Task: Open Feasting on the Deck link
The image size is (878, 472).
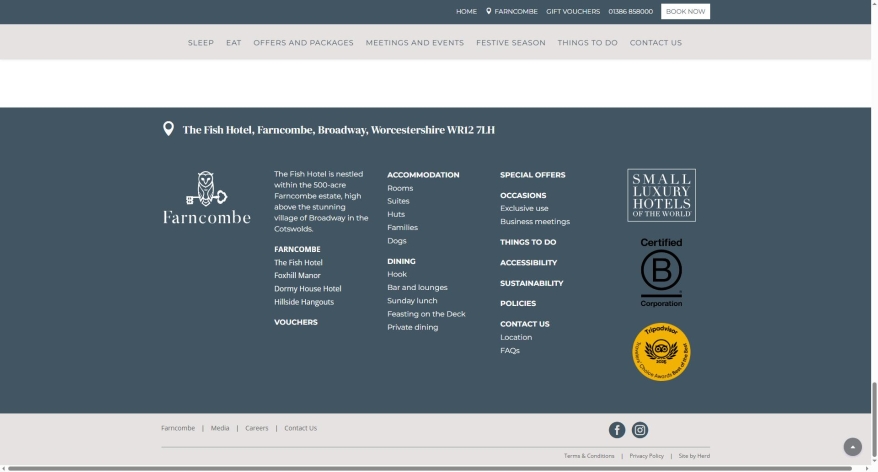Action: click(x=426, y=314)
